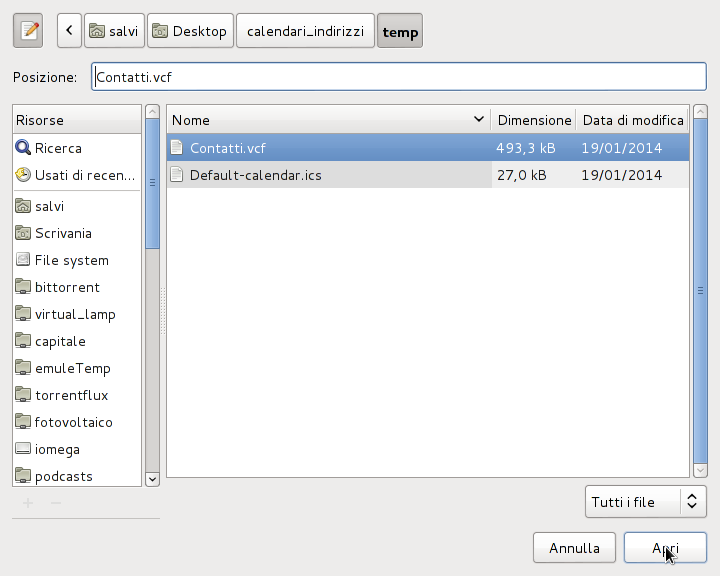Open capitale bookmark folder
Screen dimensions: 720x576
(77, 341)
